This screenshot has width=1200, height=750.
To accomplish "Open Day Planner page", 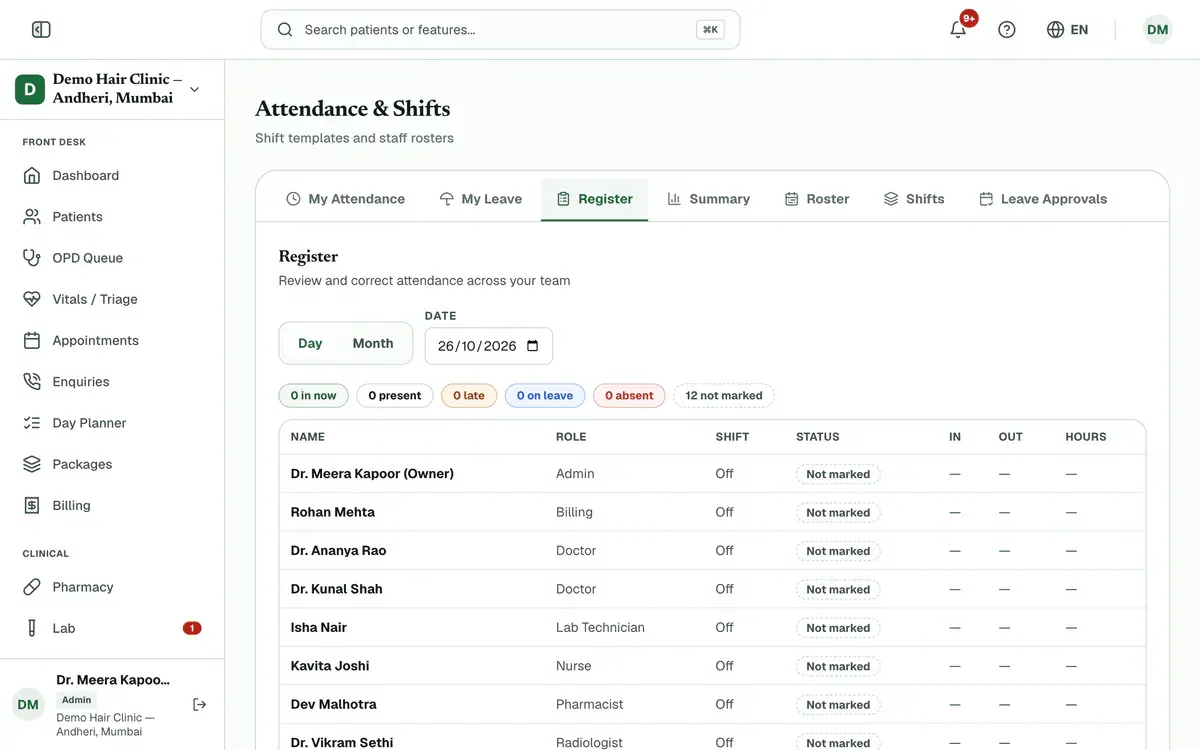I will click(x=112, y=423).
